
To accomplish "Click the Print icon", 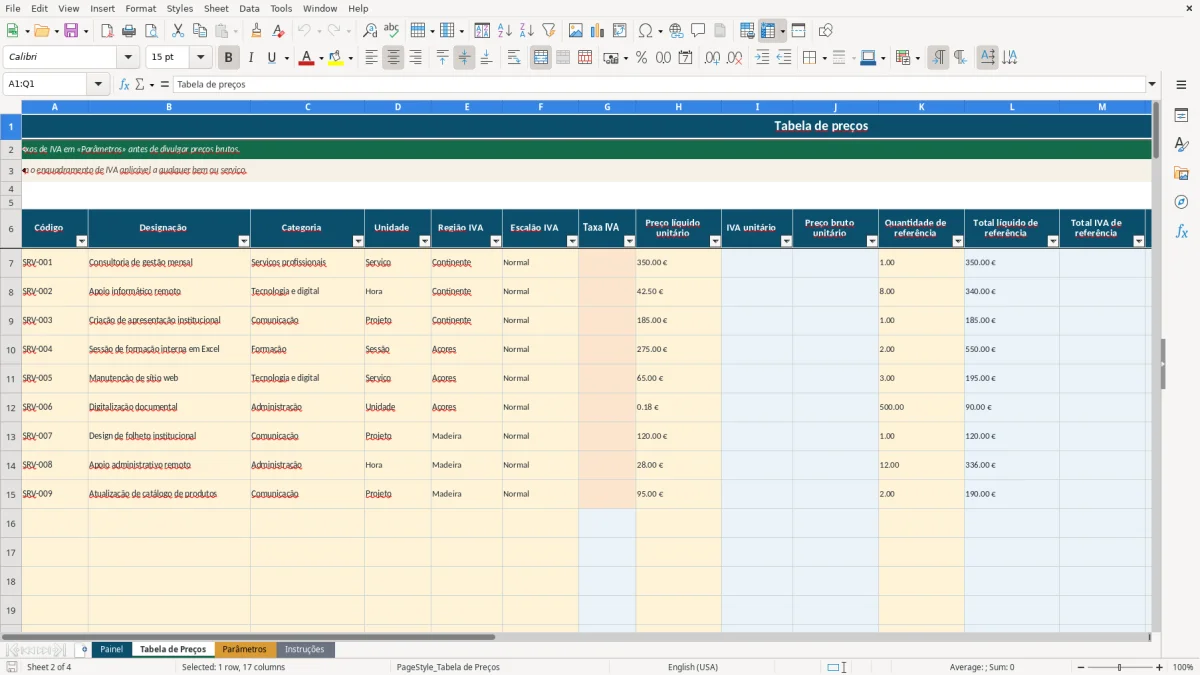I will click(x=129, y=31).
